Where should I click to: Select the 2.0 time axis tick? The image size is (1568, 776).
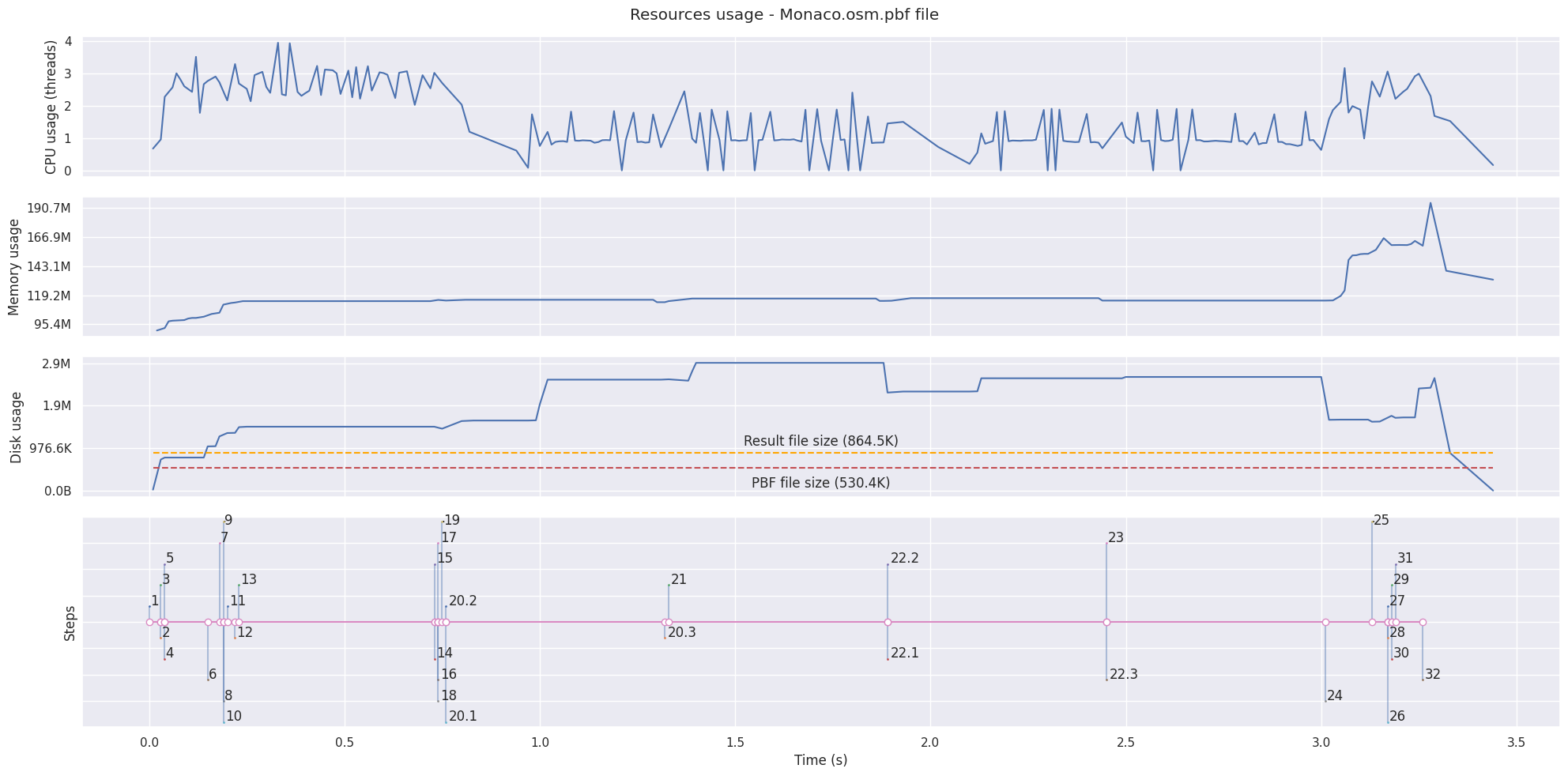(x=930, y=743)
